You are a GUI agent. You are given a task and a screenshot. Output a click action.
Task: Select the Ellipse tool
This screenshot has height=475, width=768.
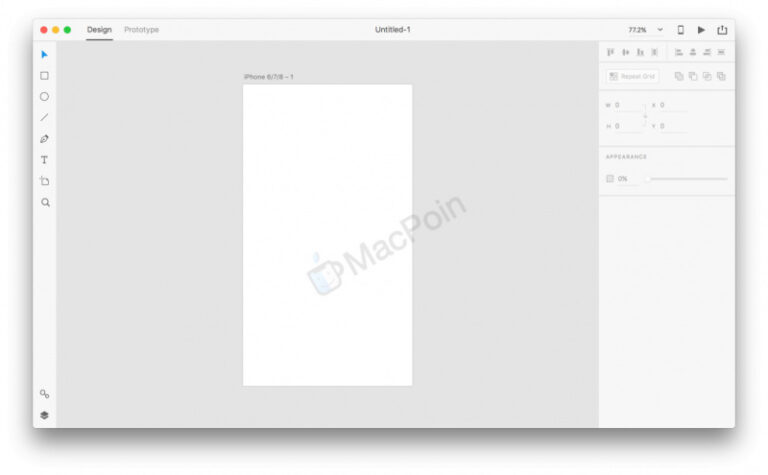44,97
